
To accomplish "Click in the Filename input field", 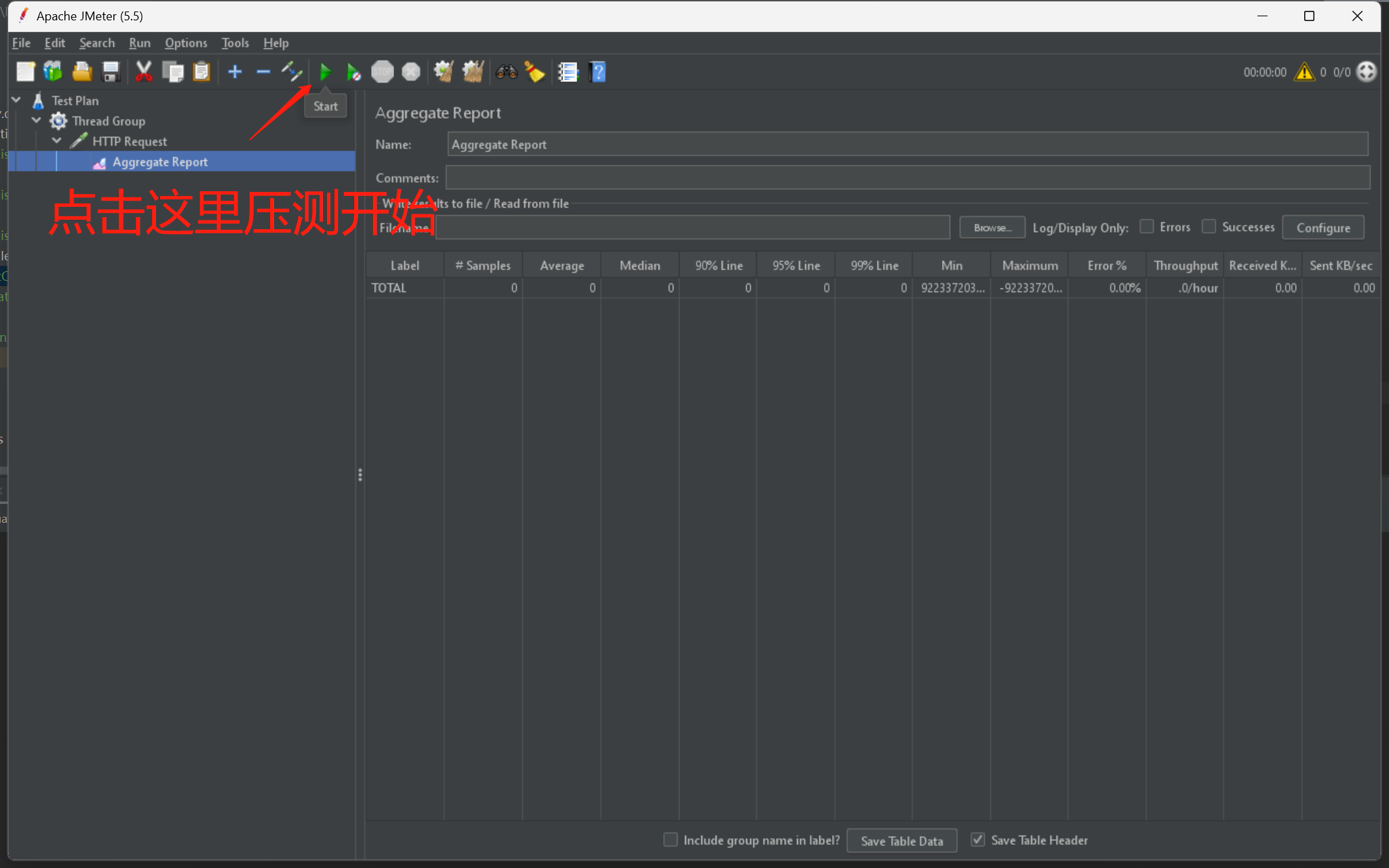I will [x=692, y=227].
